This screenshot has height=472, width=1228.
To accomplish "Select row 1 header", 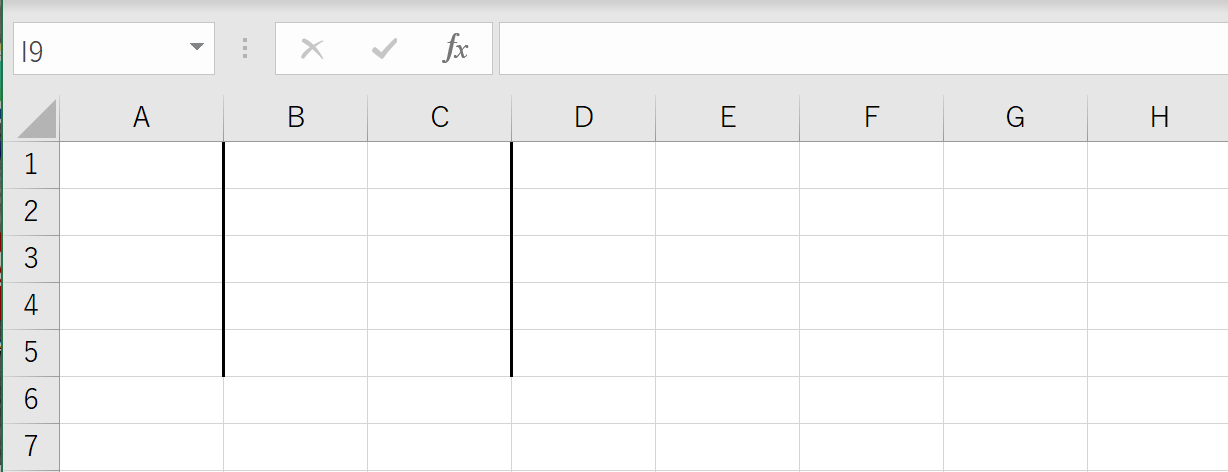I will (x=31, y=165).
